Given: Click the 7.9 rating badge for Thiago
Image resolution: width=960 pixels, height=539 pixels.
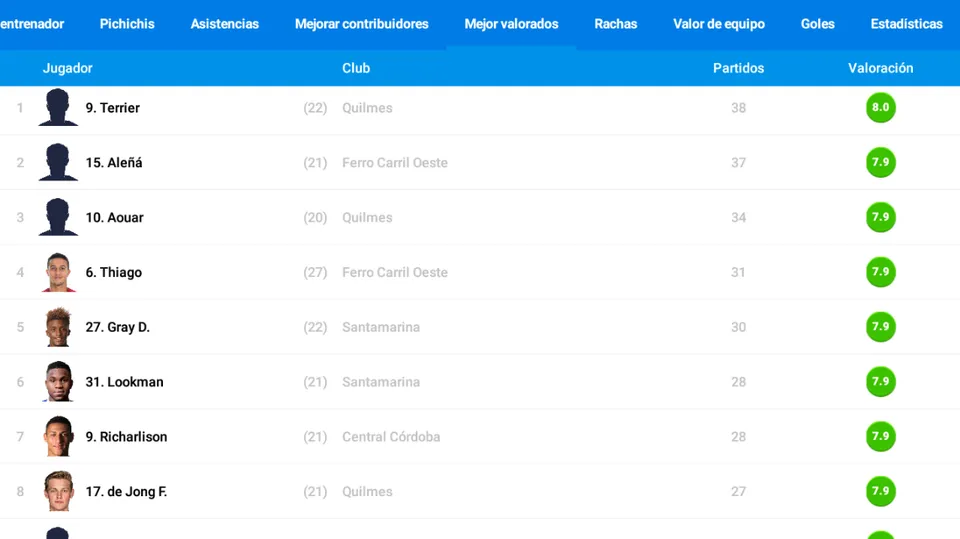Looking at the screenshot, I should click(x=880, y=272).
